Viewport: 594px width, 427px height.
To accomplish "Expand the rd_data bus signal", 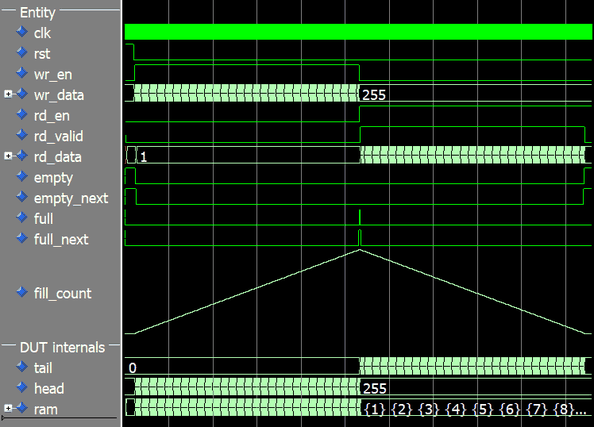I will click(x=8, y=156).
